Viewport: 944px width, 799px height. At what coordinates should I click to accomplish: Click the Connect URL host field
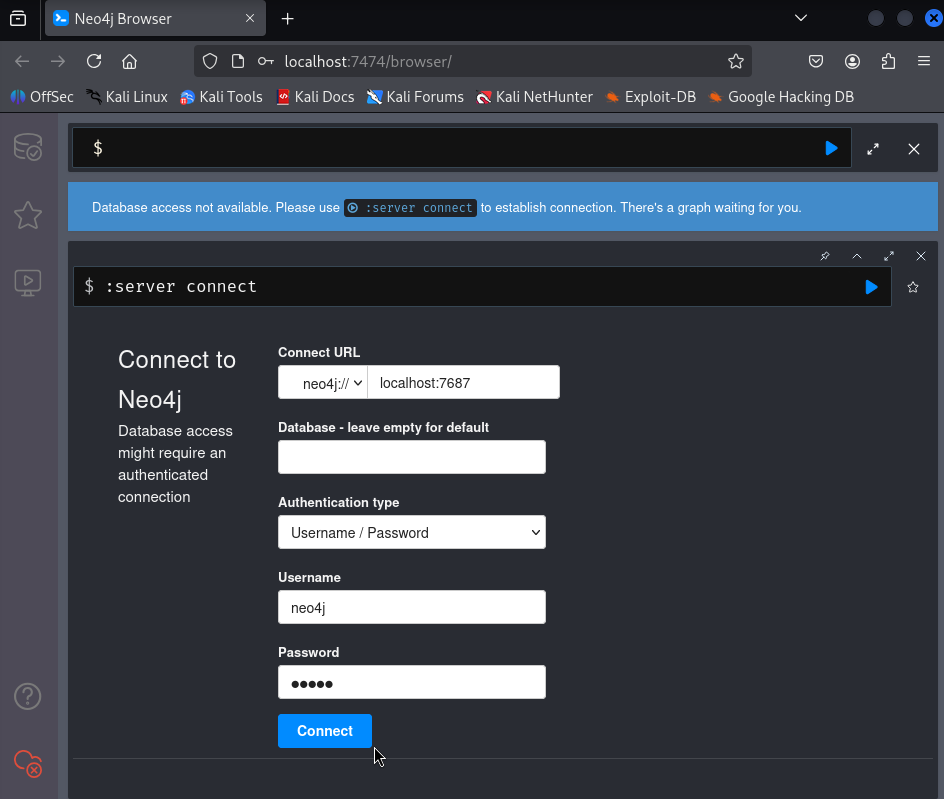[x=463, y=382]
